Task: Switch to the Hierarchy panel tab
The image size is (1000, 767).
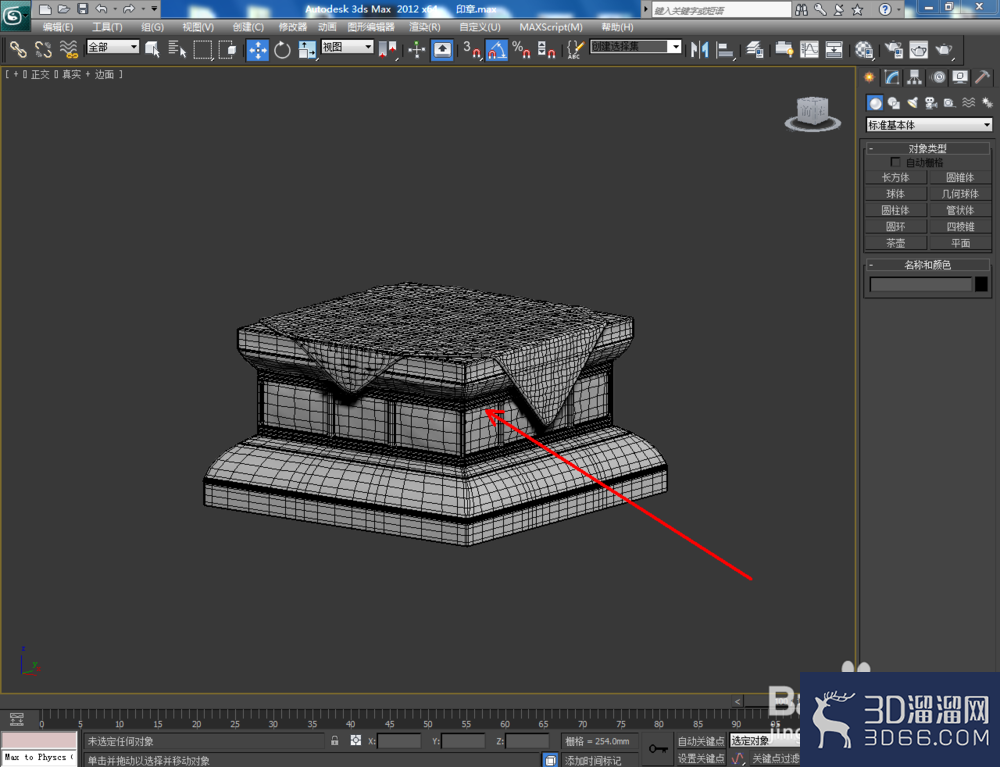Action: click(915, 78)
